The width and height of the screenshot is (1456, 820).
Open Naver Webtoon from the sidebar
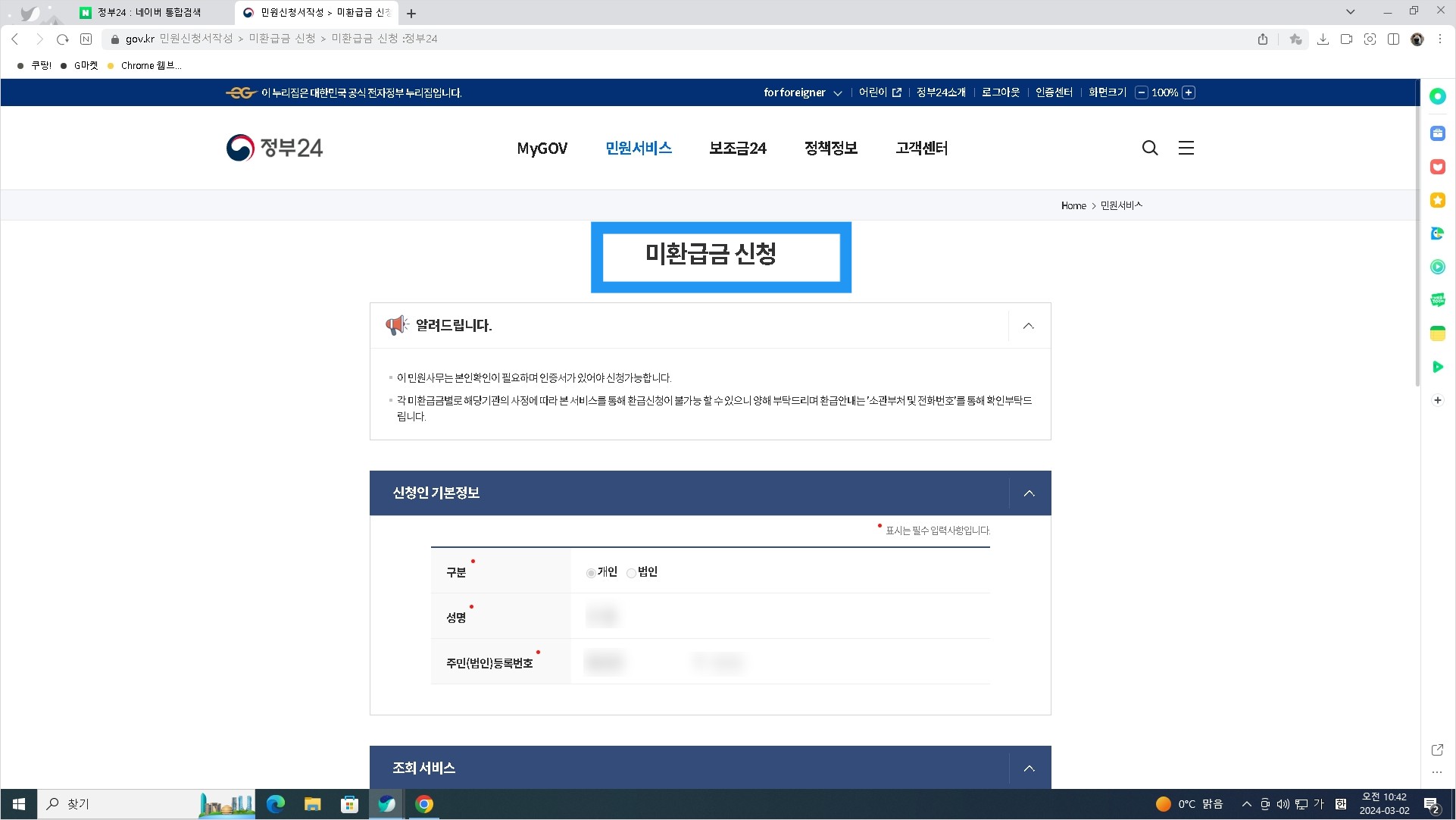pos(1438,299)
